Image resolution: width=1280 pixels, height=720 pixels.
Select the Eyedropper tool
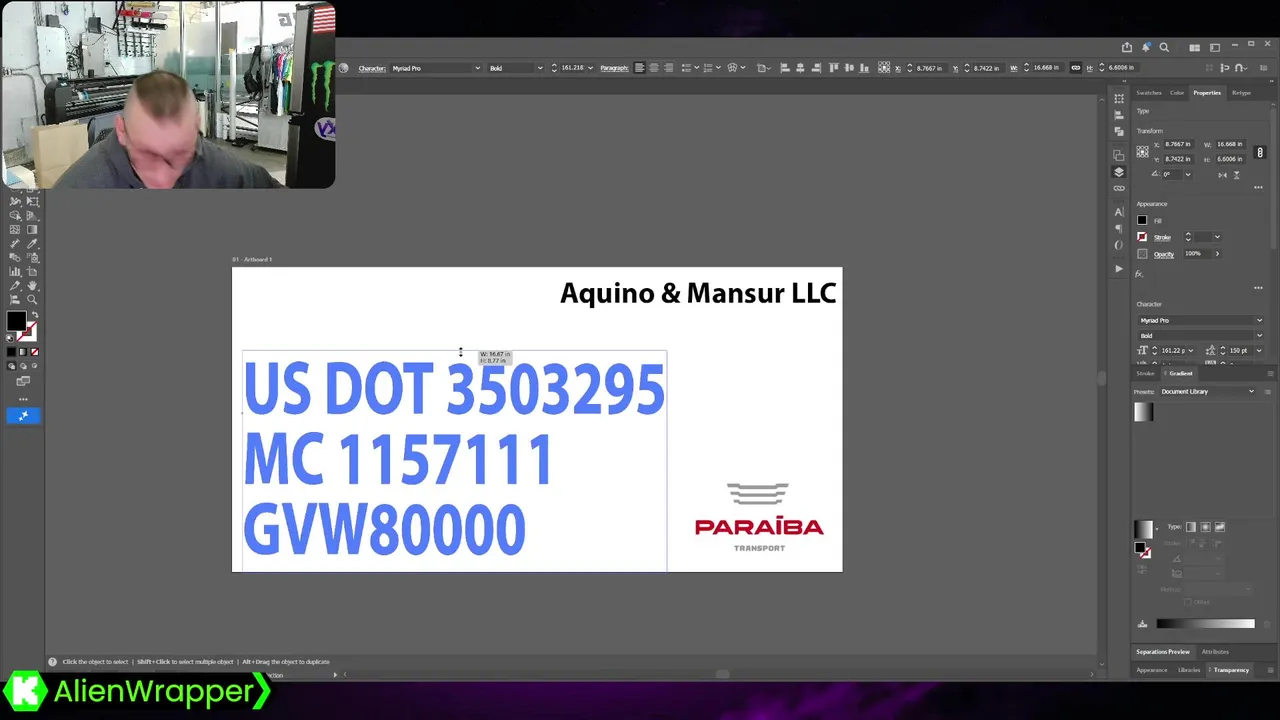pos(32,243)
